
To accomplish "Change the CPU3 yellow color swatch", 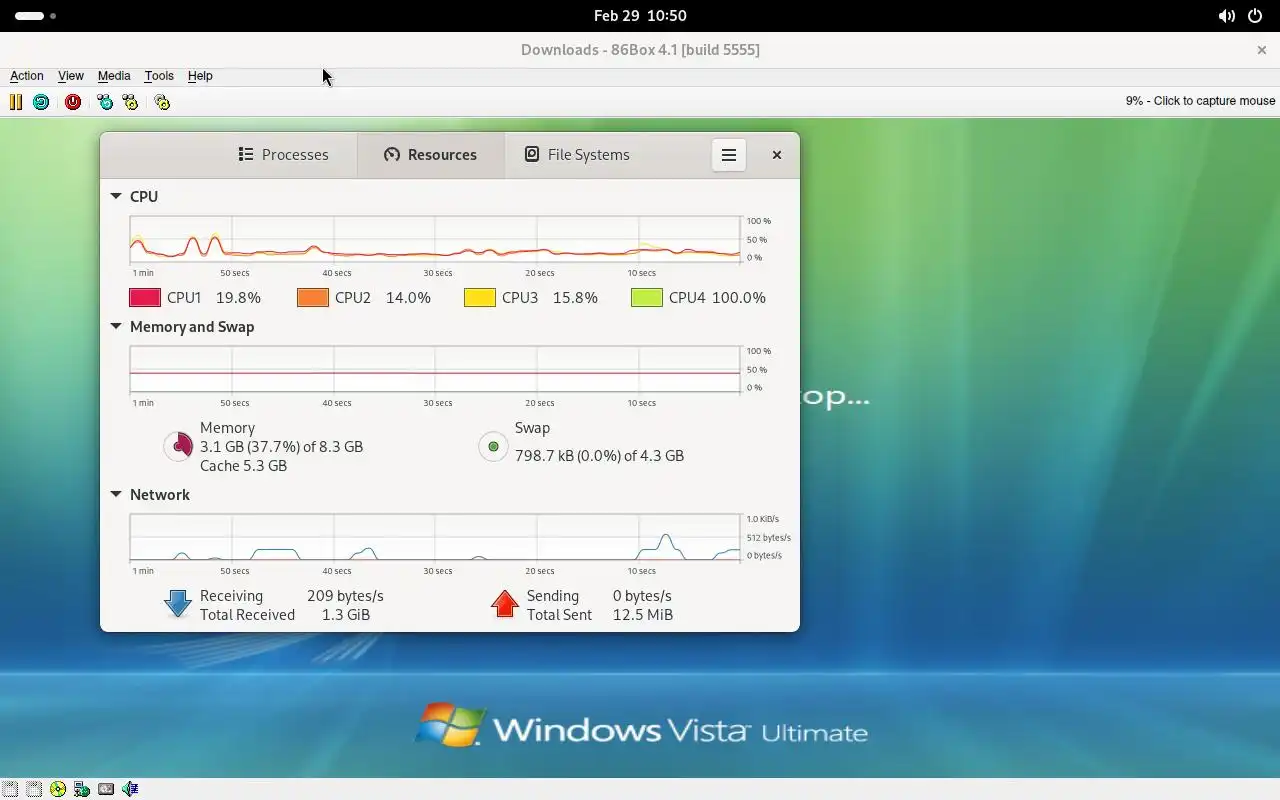I will [480, 297].
